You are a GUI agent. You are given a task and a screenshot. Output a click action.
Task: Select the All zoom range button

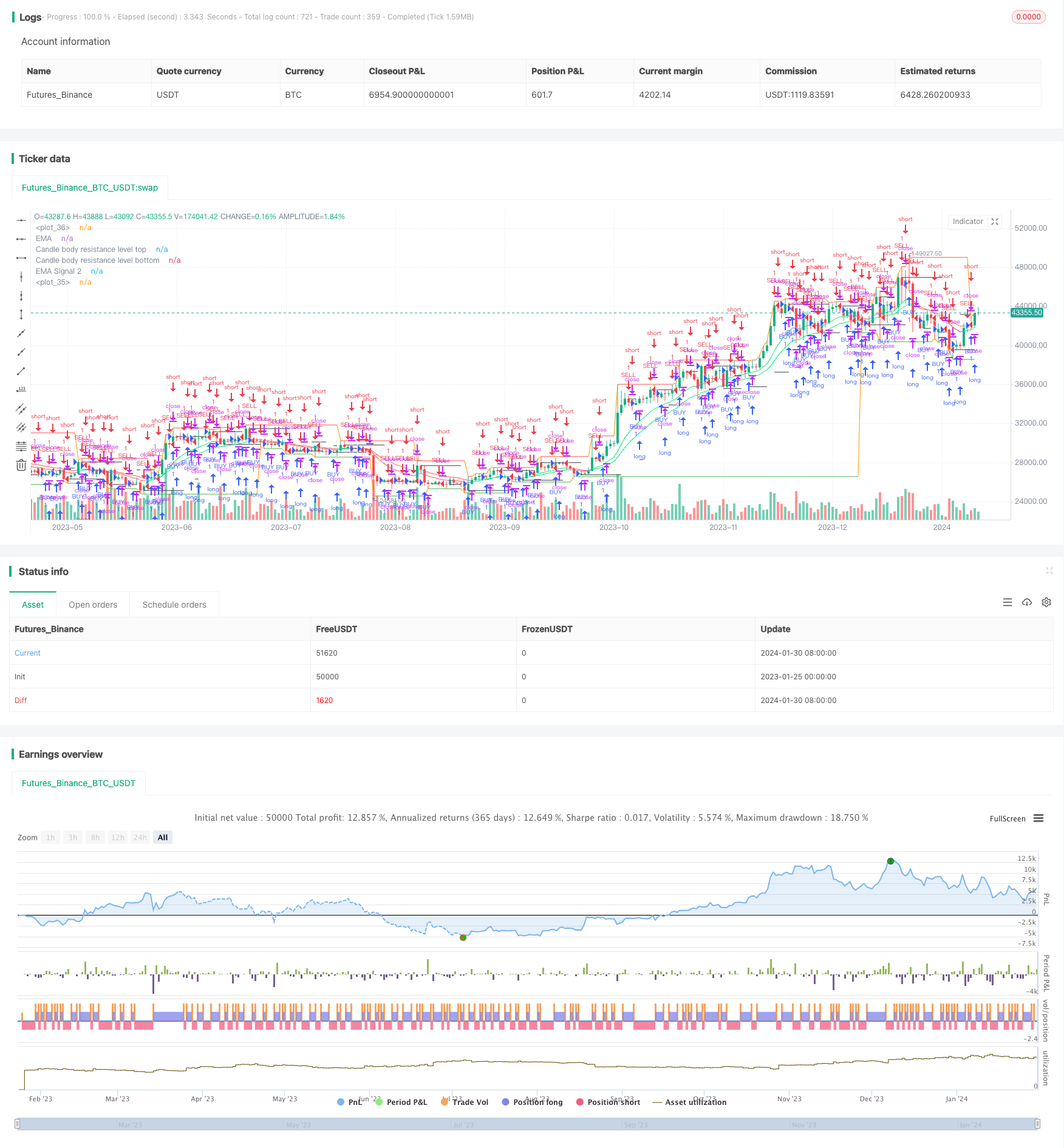coord(163,837)
